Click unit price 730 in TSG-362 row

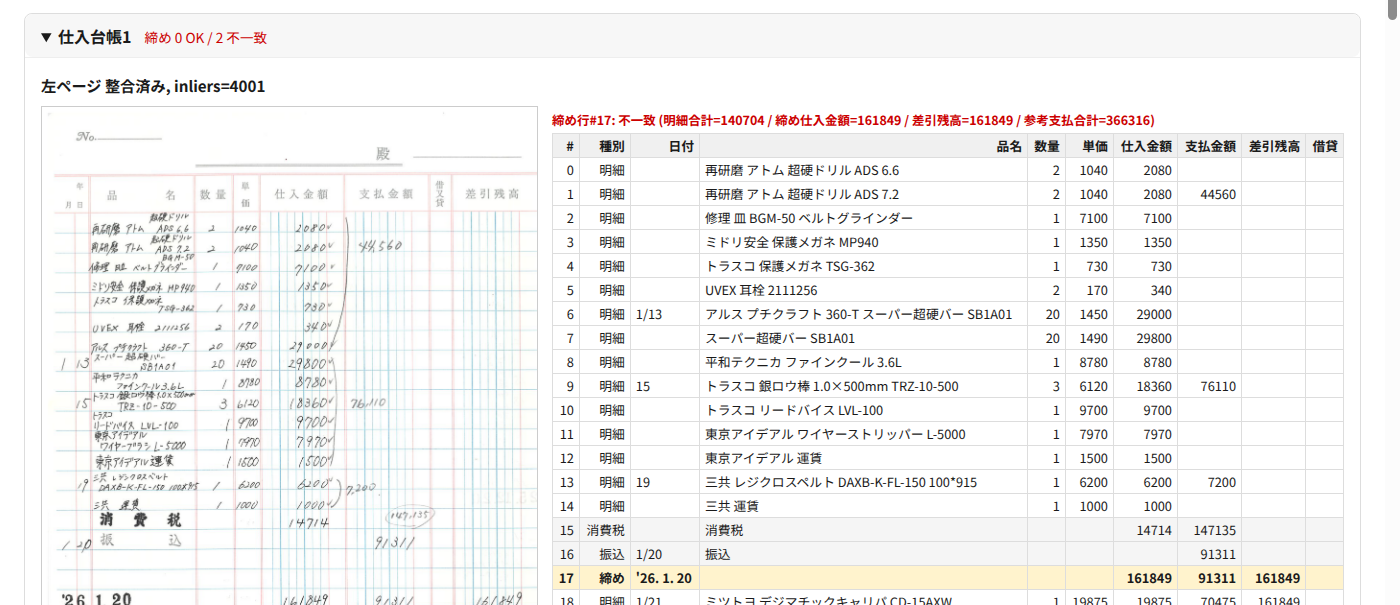pos(1090,266)
